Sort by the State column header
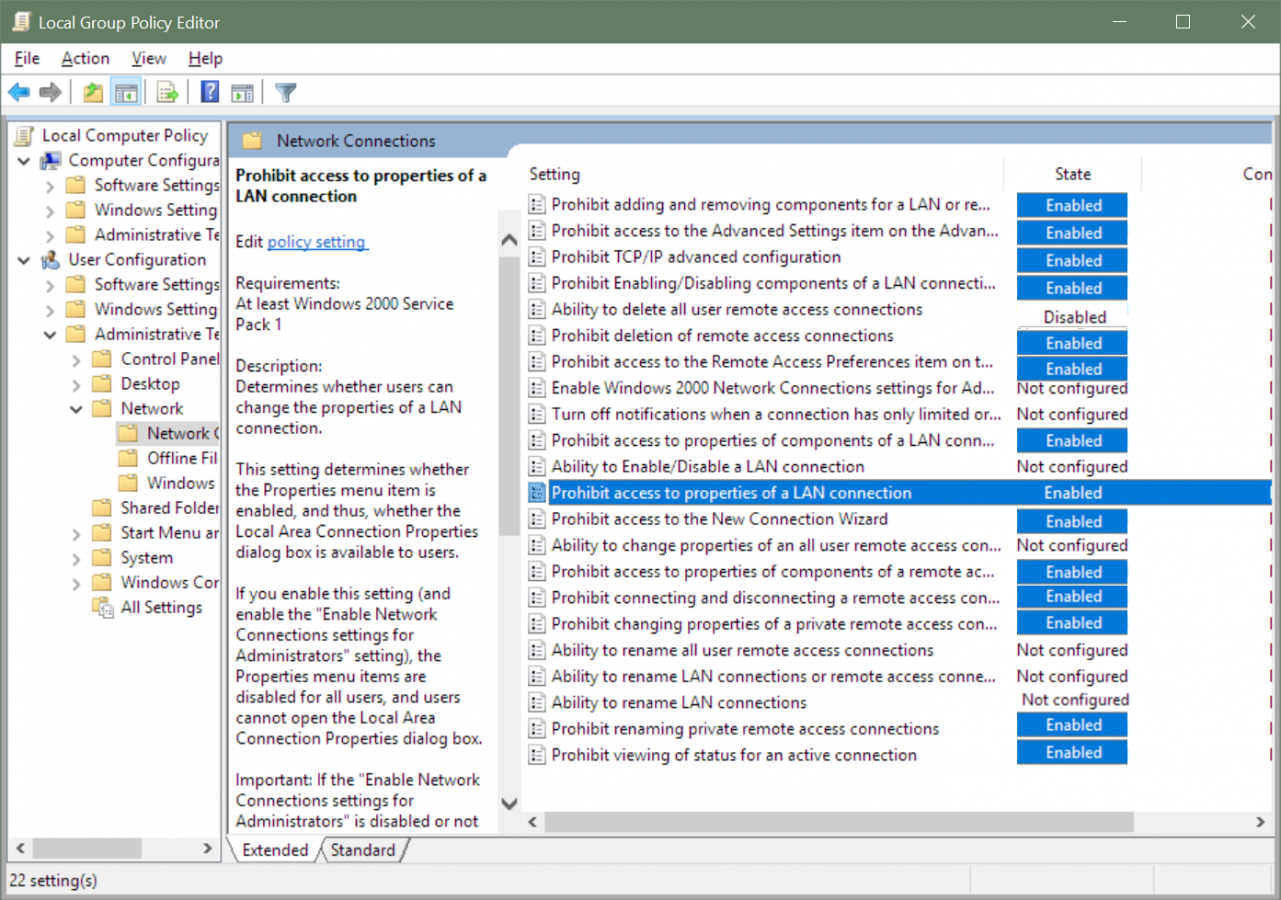 click(1072, 174)
